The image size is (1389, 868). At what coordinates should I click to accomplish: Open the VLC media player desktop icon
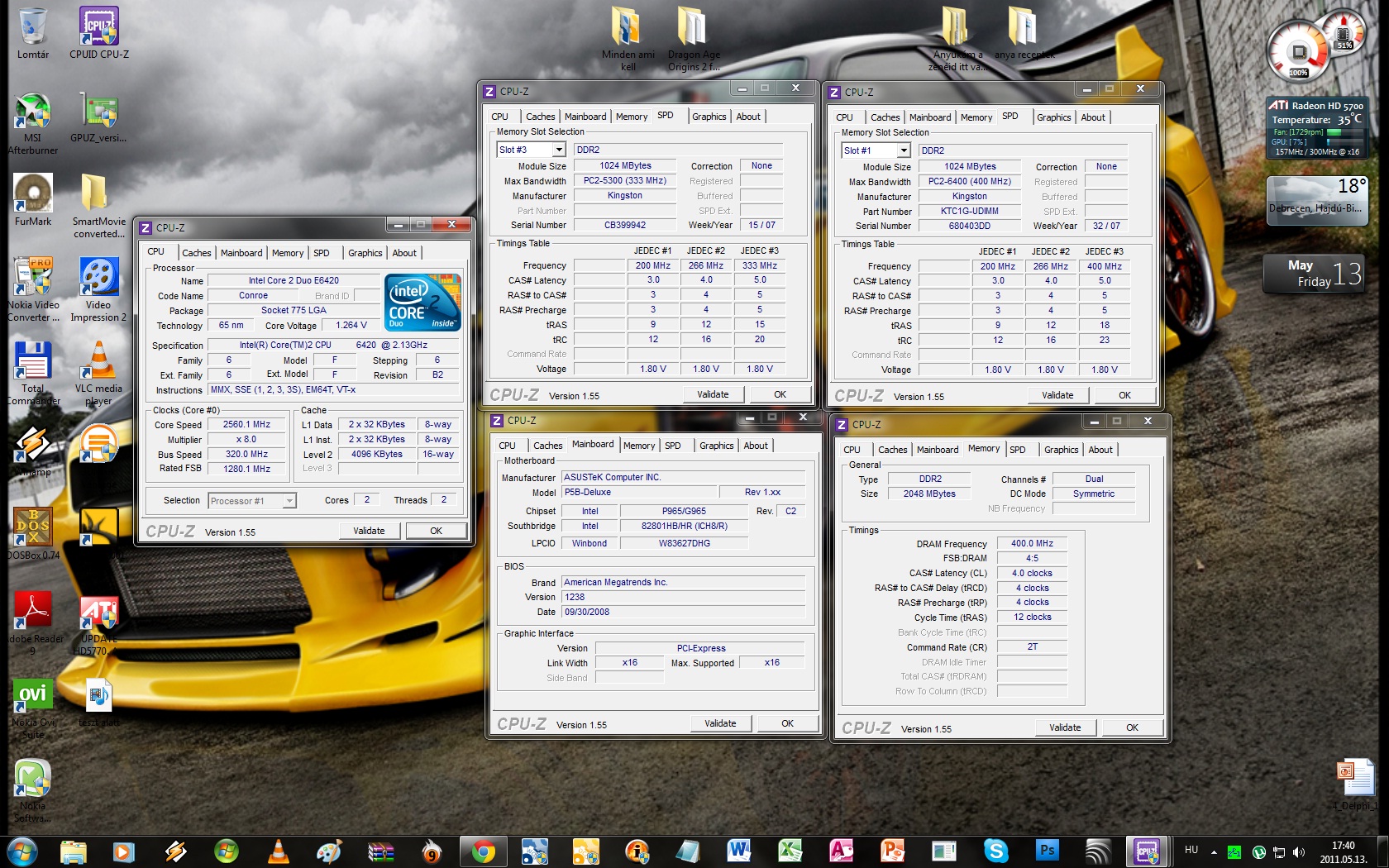coord(99,374)
